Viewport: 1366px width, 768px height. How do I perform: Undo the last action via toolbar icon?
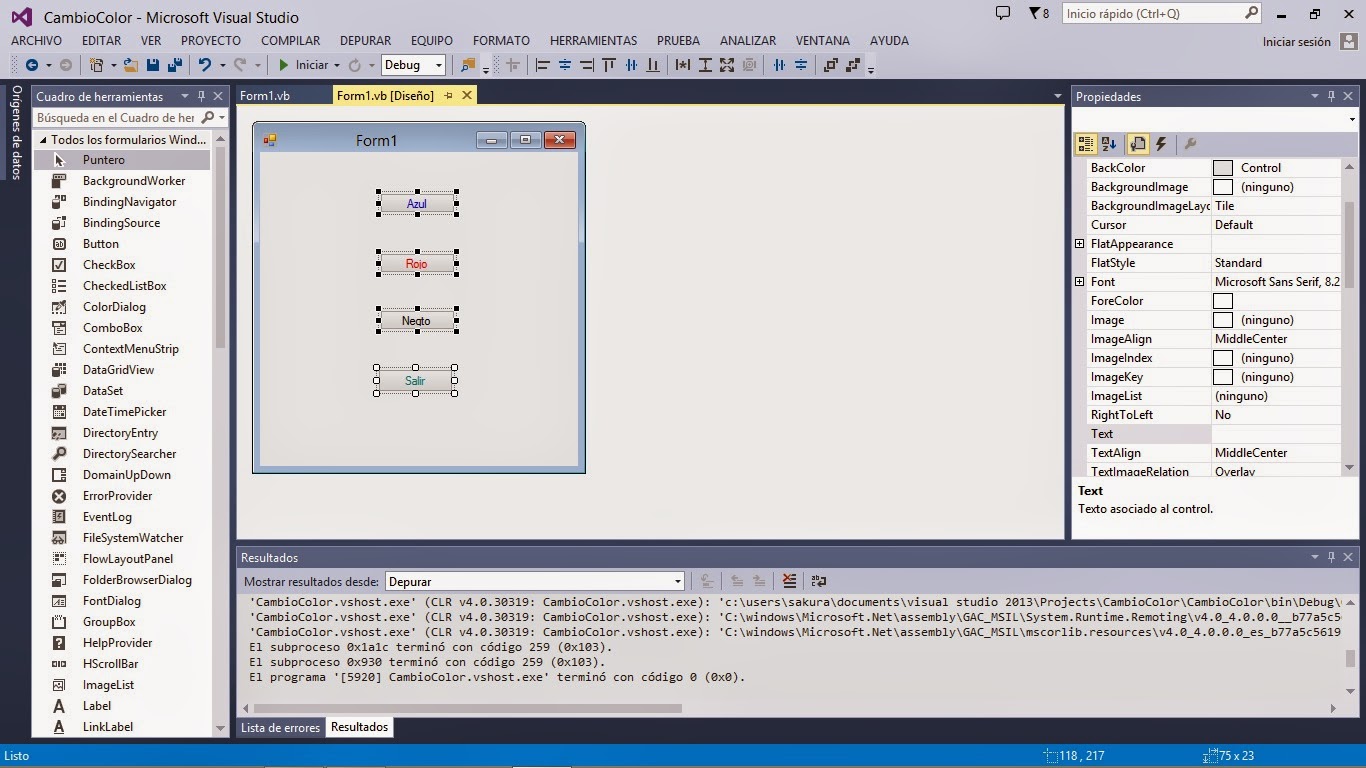[x=205, y=64]
